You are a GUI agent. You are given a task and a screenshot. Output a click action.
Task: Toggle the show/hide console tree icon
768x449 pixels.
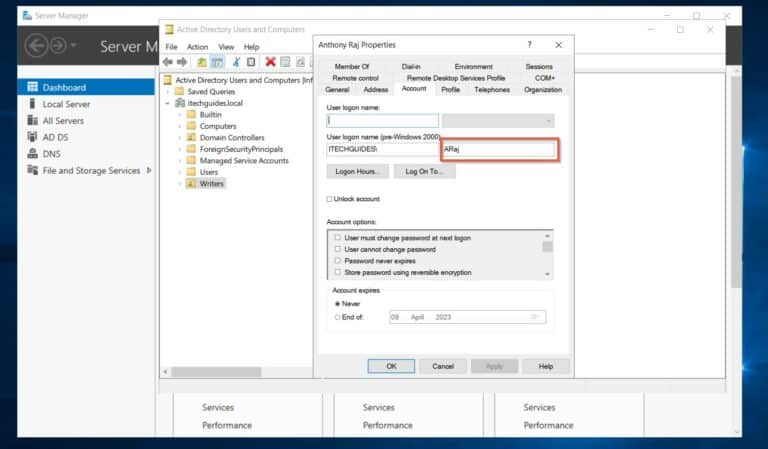pyautogui.click(x=217, y=62)
